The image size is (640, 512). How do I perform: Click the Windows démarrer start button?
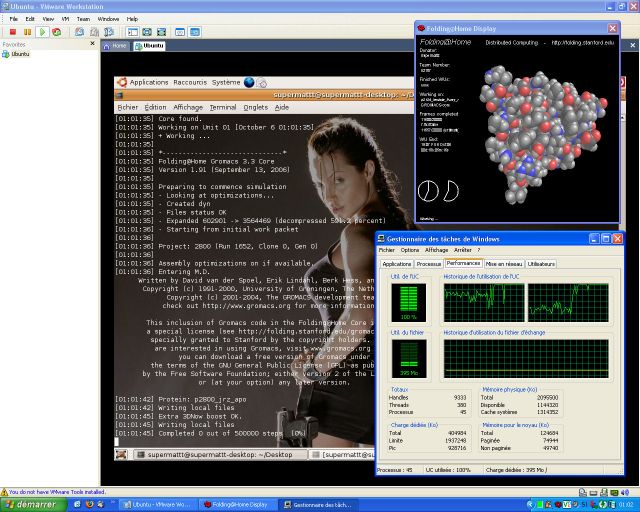[x=33, y=505]
